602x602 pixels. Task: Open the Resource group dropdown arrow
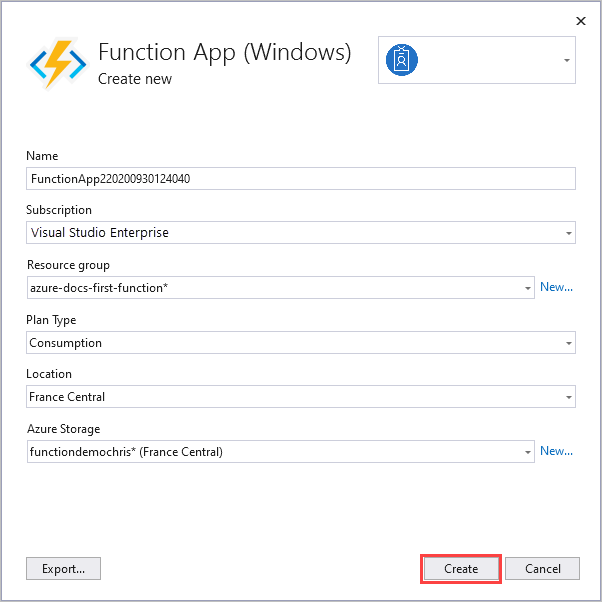click(x=528, y=288)
